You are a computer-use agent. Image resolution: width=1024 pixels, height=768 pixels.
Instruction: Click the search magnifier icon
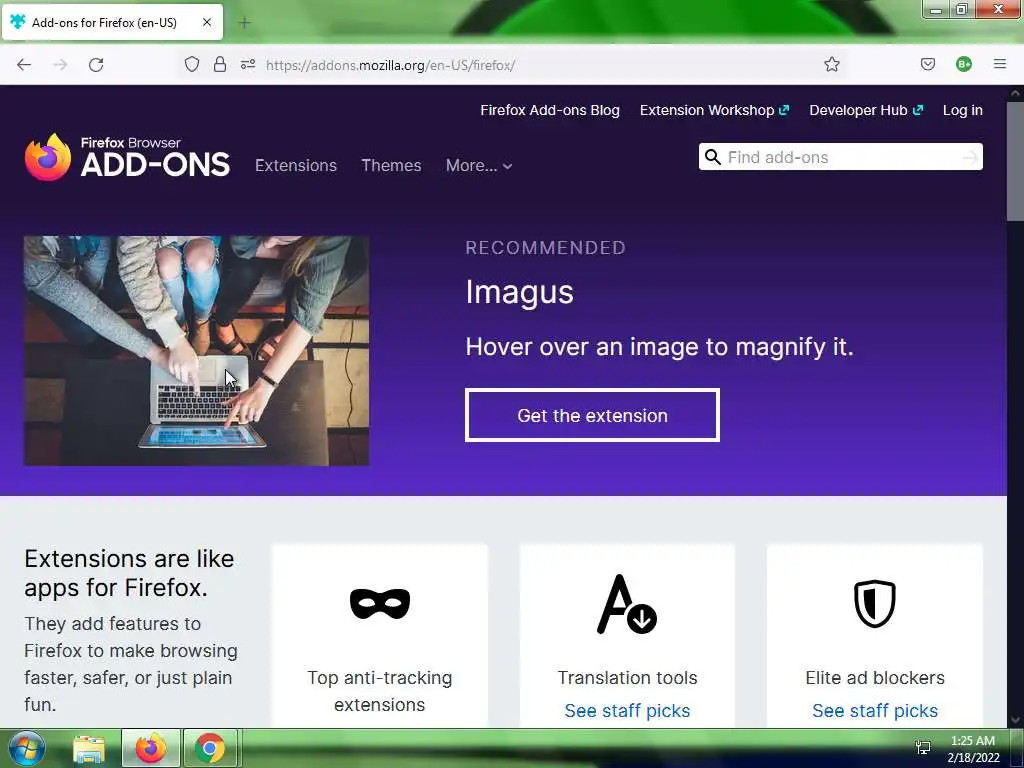coord(713,157)
